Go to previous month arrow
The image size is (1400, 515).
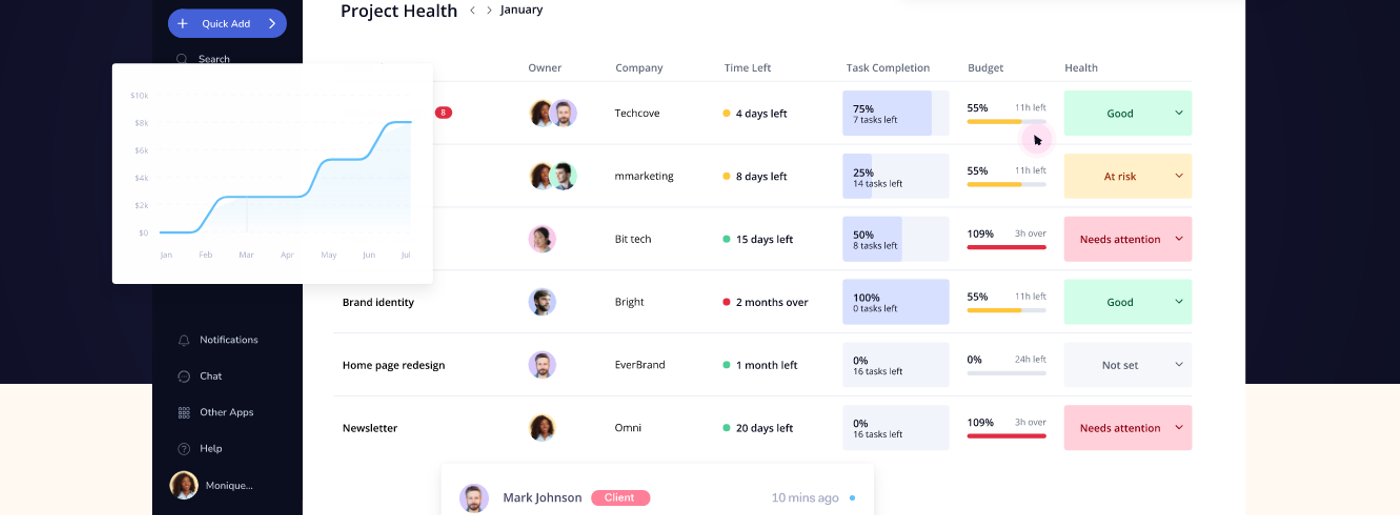click(472, 10)
